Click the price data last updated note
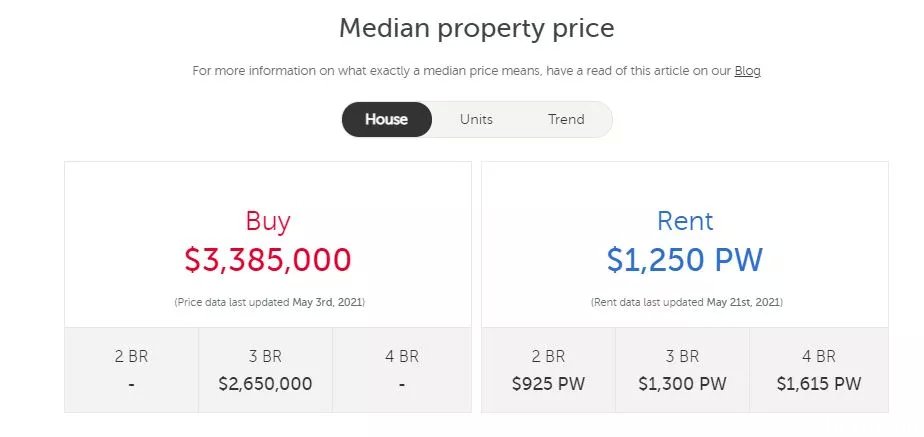924x437 pixels. 269,302
